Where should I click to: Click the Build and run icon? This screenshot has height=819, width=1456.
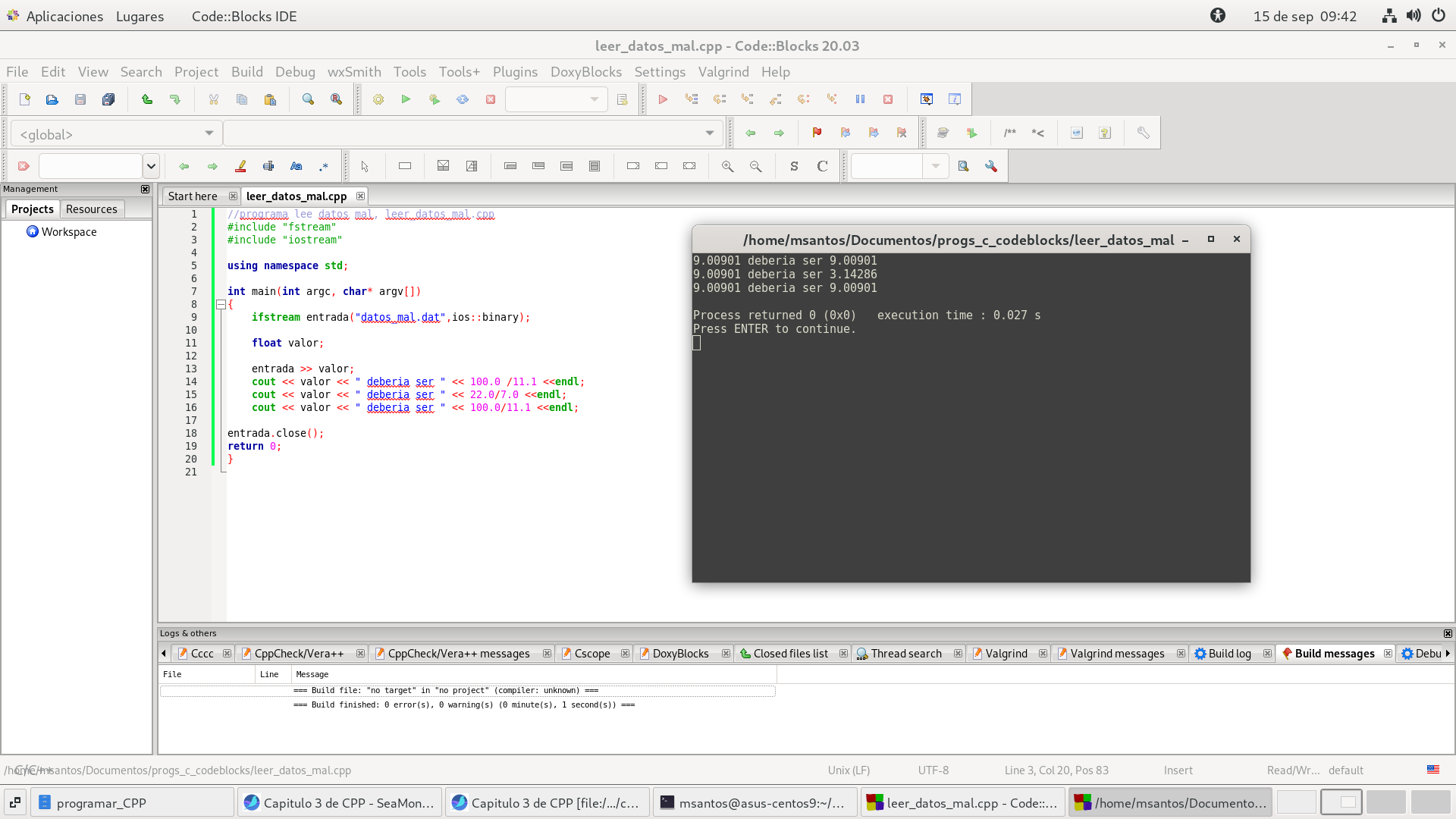435,99
